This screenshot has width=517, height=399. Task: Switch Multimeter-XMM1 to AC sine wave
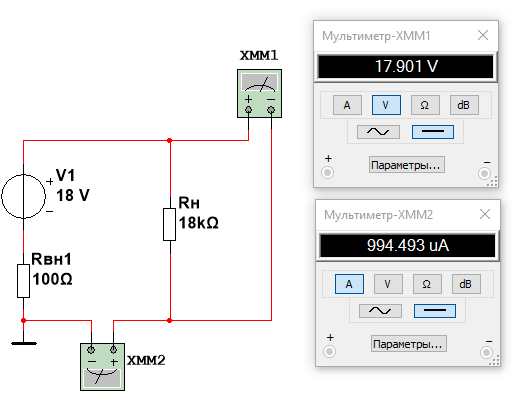tap(378, 132)
